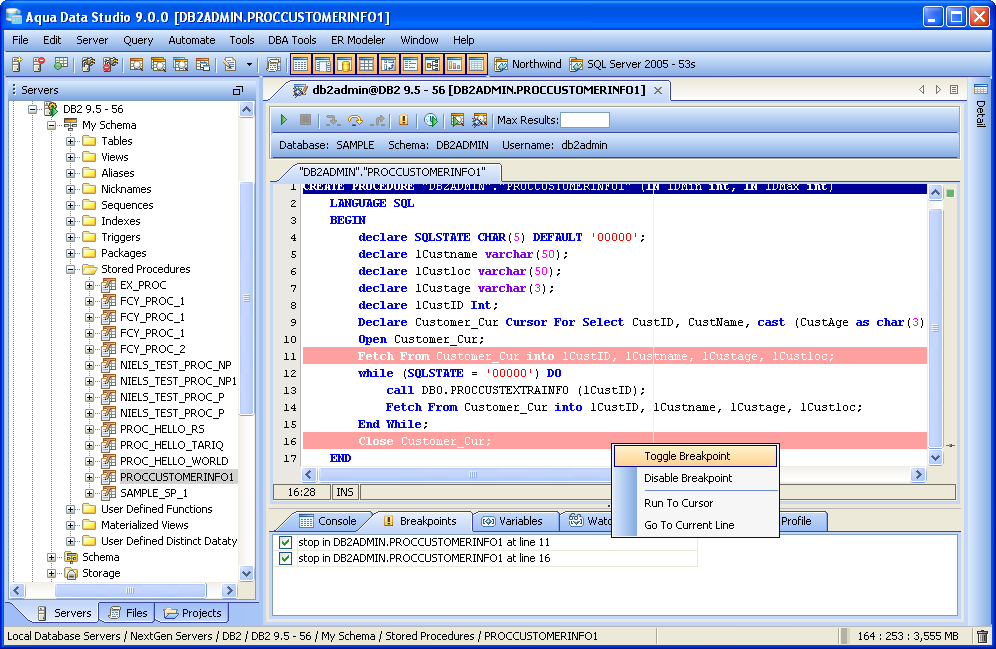The width and height of the screenshot is (996, 649).
Task: Open the DBA Tools menu
Action: tap(292, 40)
